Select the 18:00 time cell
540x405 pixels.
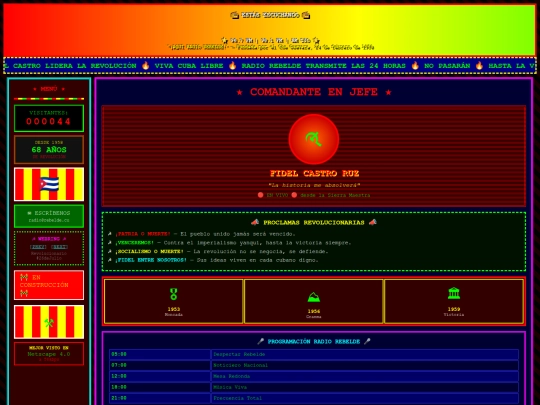pos(160,387)
